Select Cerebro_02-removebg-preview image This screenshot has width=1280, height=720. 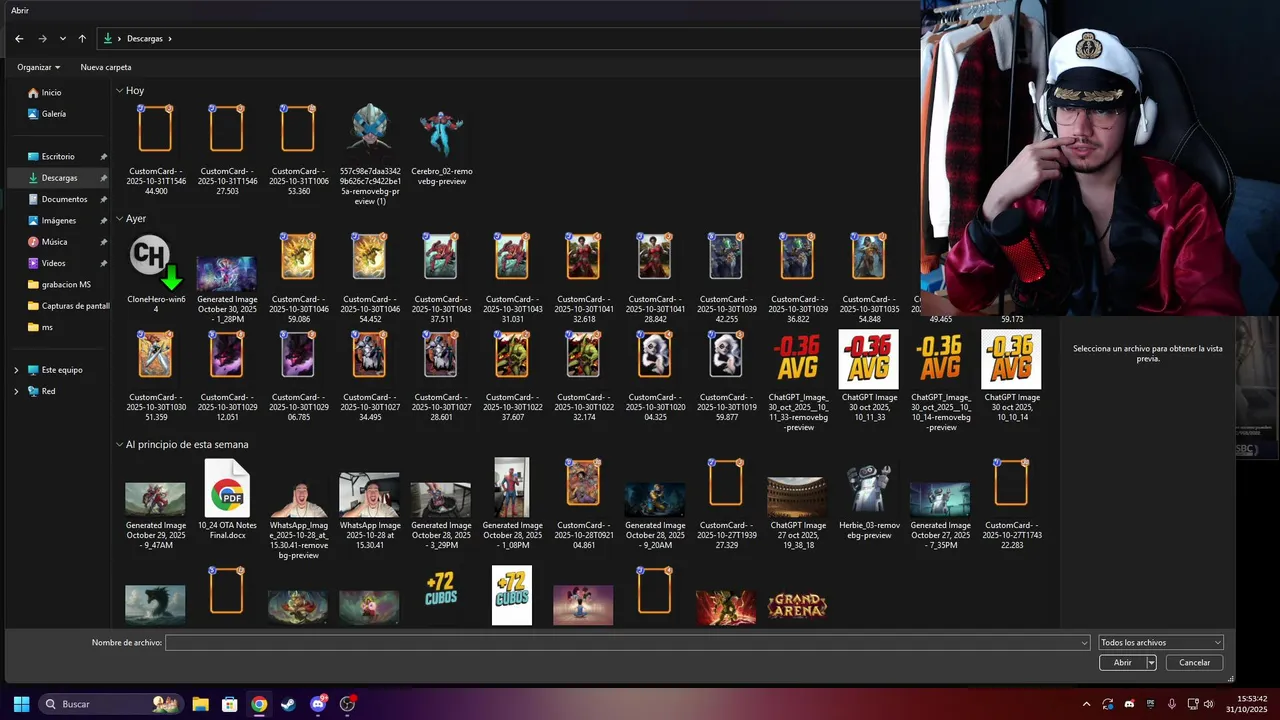tap(441, 144)
